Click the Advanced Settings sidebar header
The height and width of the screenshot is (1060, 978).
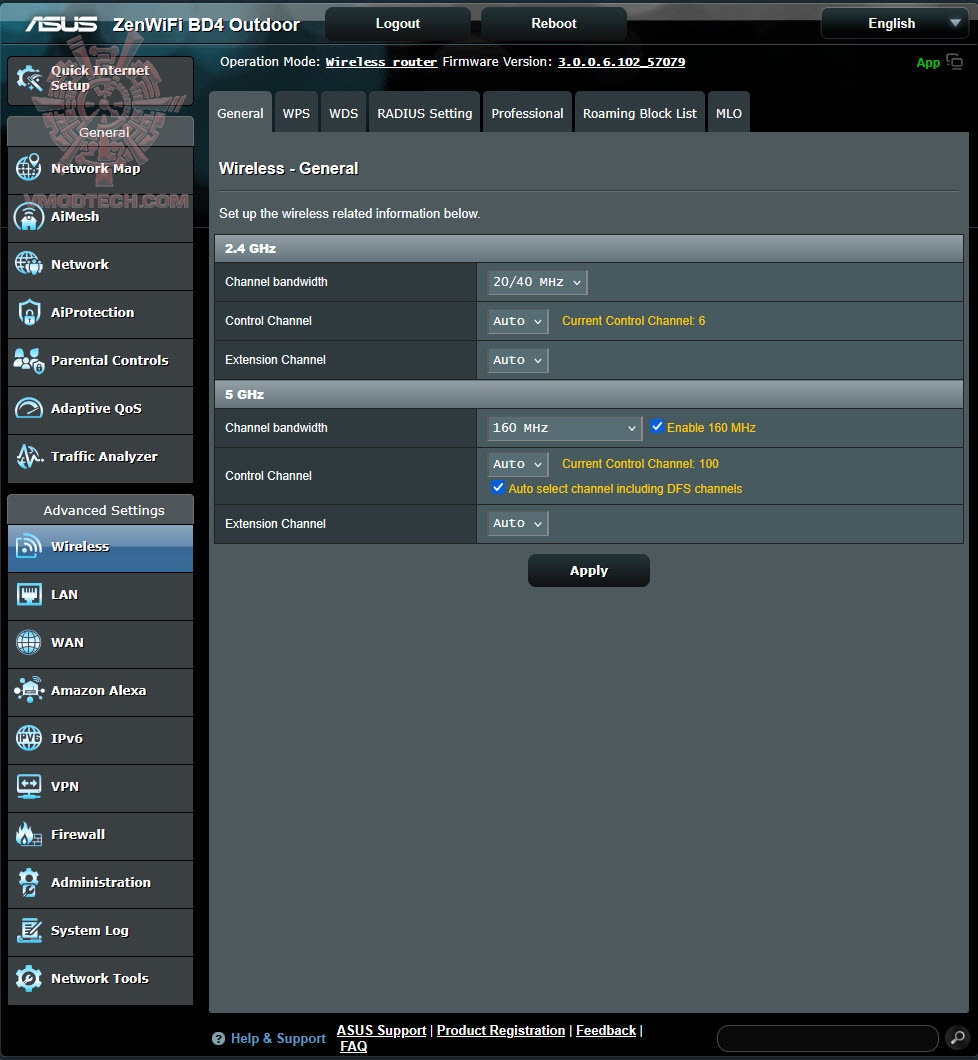[x=101, y=510]
